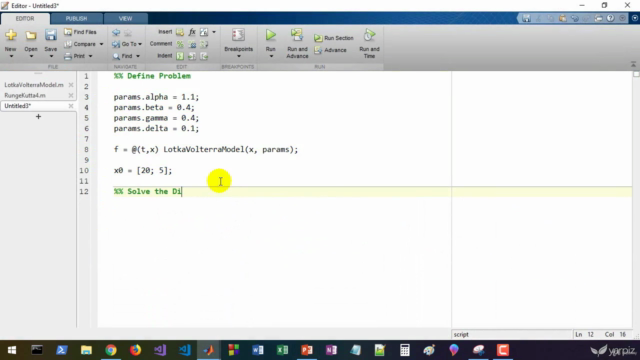Click the Help question mark icon

tap(610, 18)
